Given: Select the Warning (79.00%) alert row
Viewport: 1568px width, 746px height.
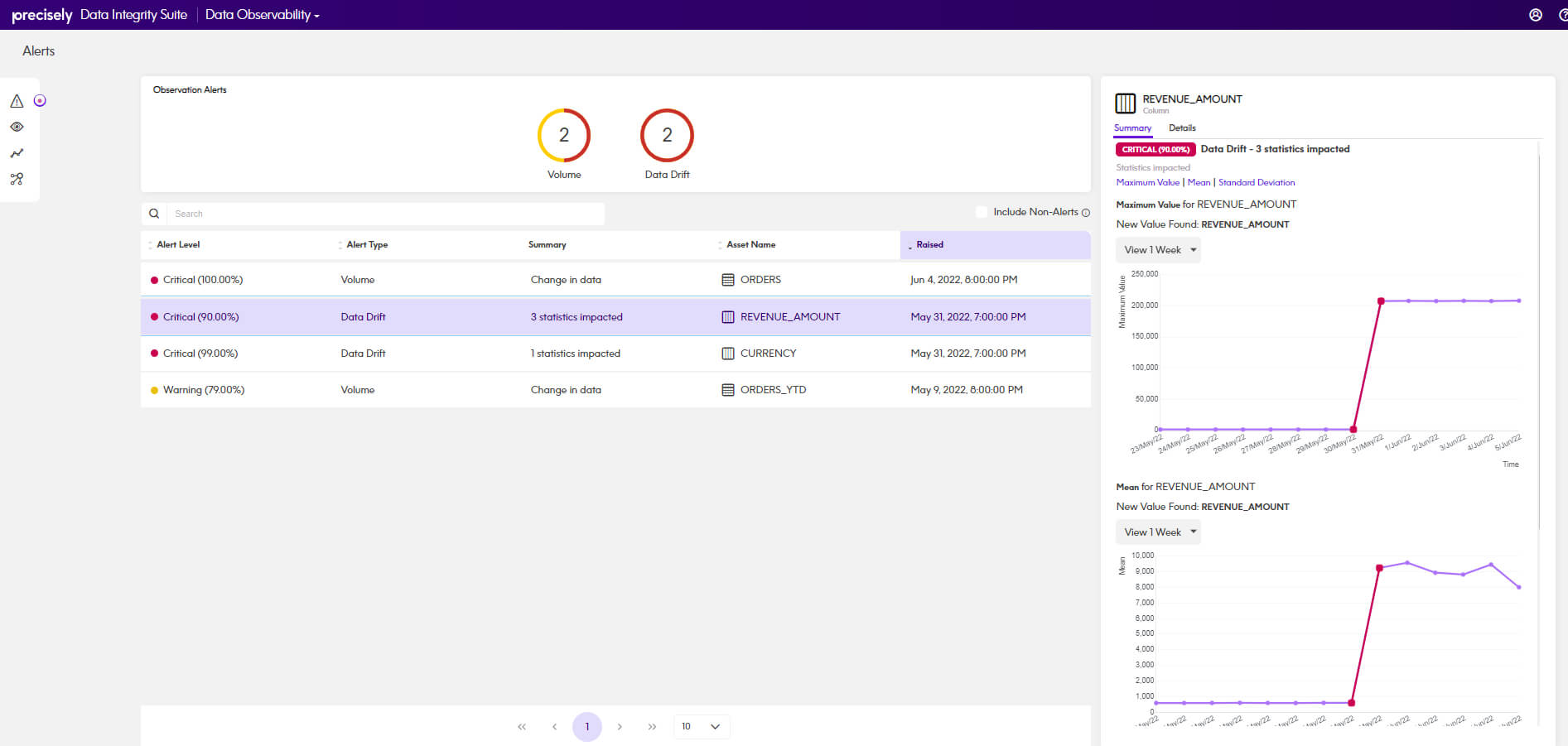Looking at the screenshot, I should tap(615, 390).
